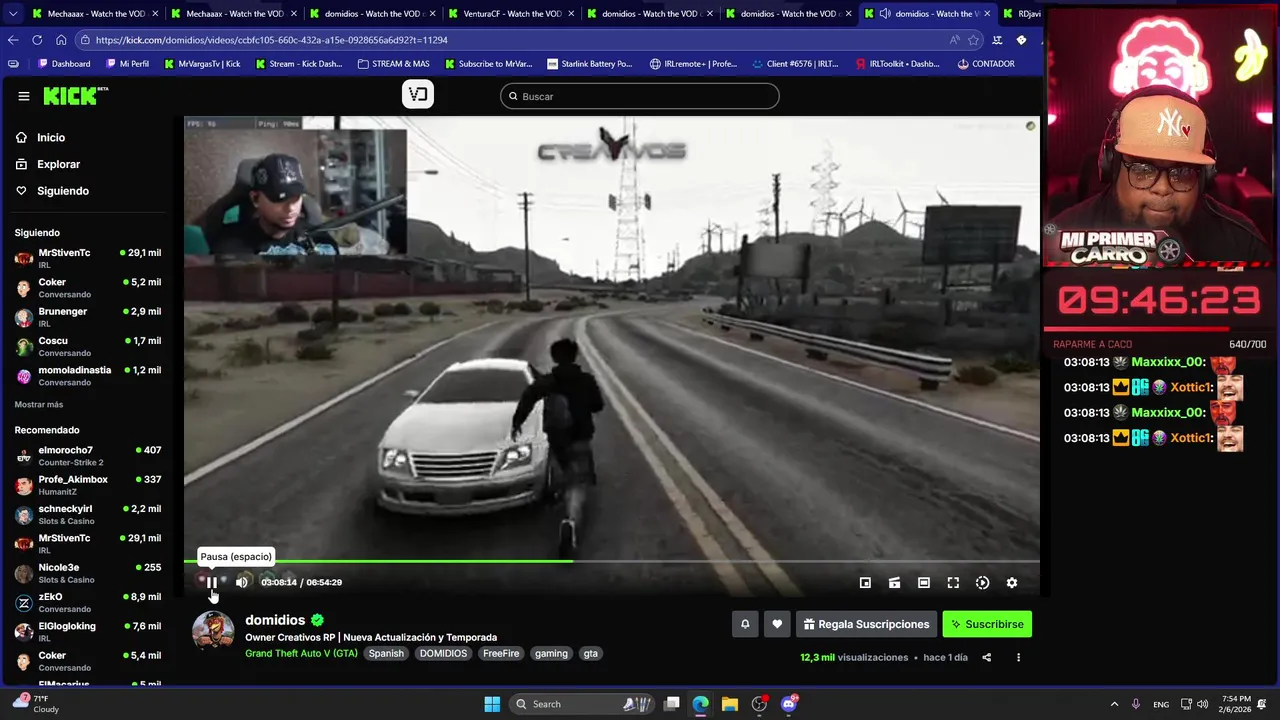Screen dimensions: 1280x720
Task: Seek on the green video progress bar
Action: (x=611, y=561)
